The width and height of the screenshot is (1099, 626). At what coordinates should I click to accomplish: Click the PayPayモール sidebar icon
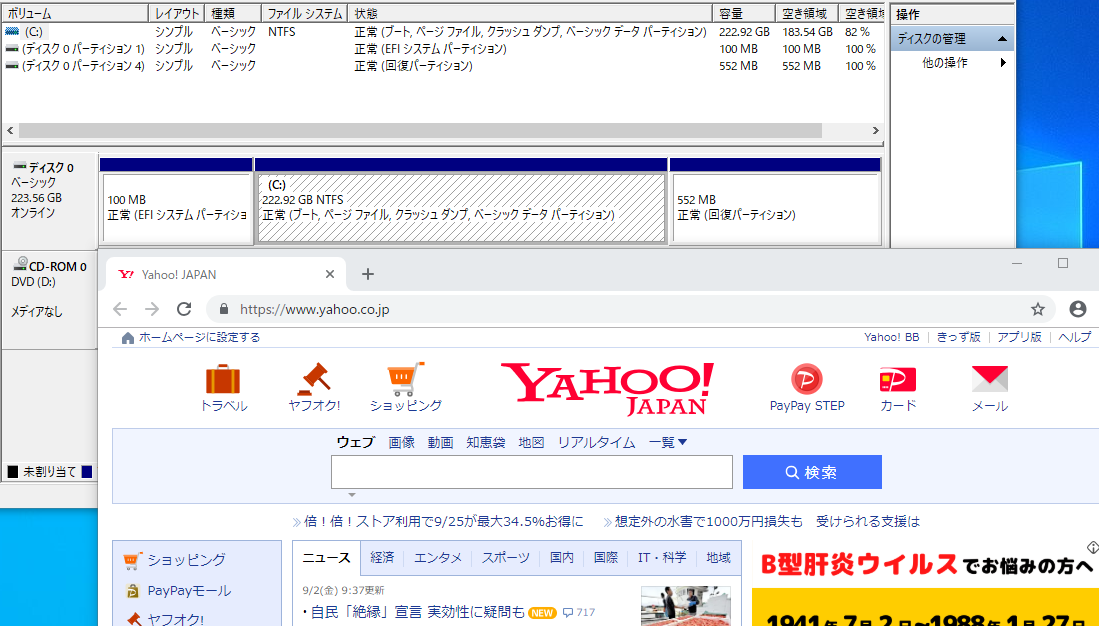pos(132,591)
